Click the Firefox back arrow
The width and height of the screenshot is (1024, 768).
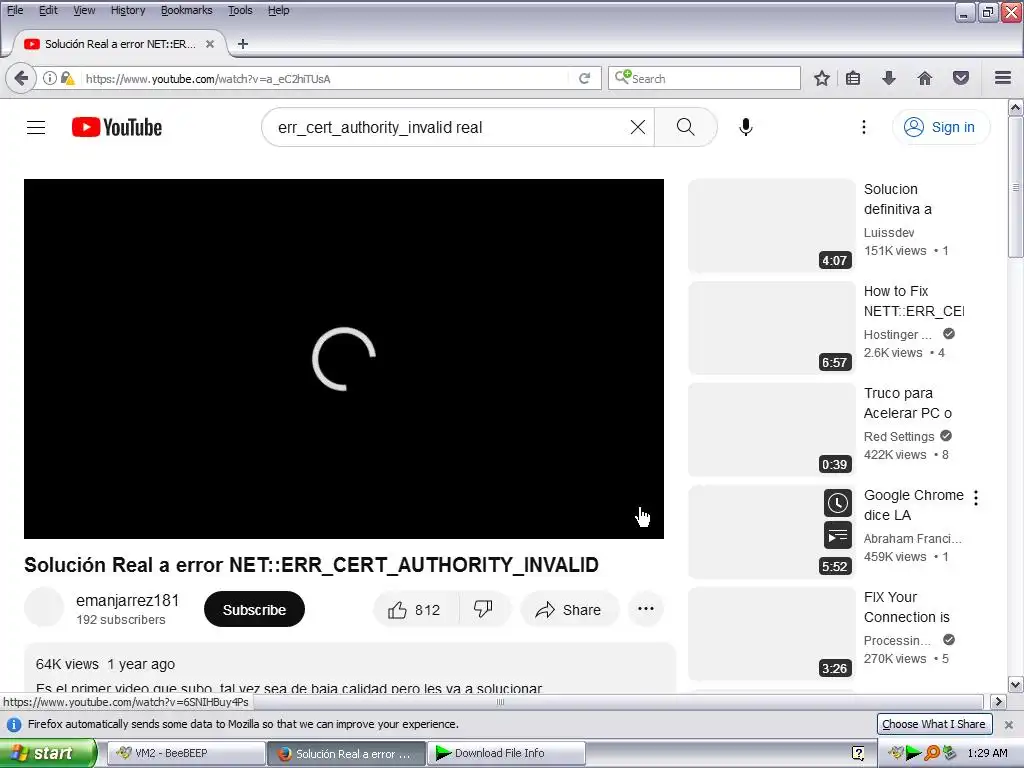[x=21, y=78]
